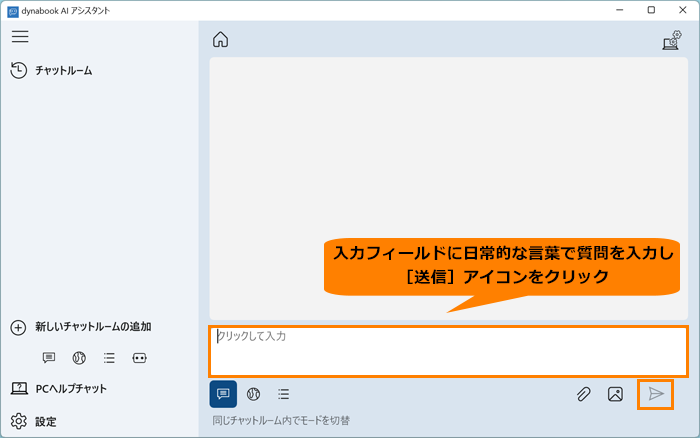The image size is (700, 438).
Task: Select sidebar bot face icon
Action: [x=139, y=358]
